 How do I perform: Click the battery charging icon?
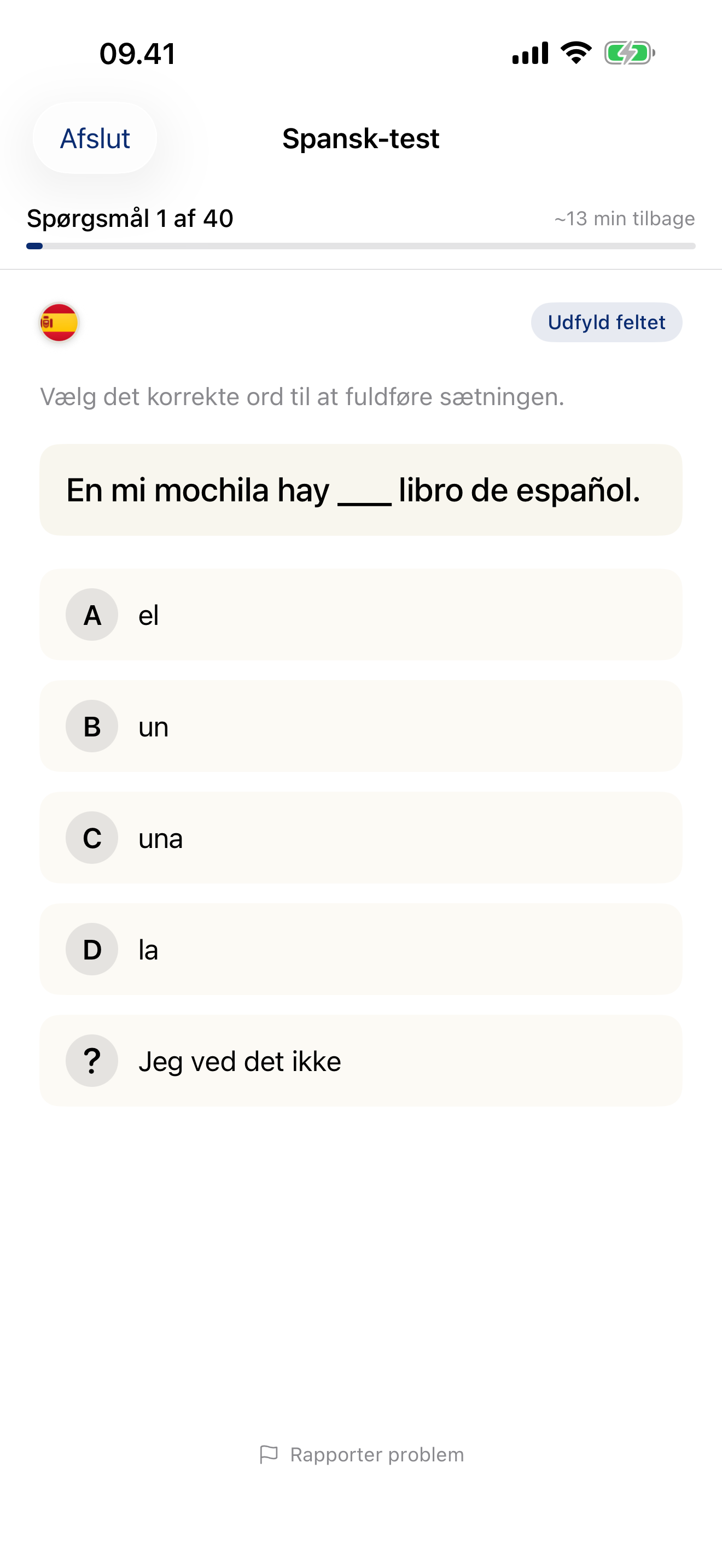[x=628, y=53]
